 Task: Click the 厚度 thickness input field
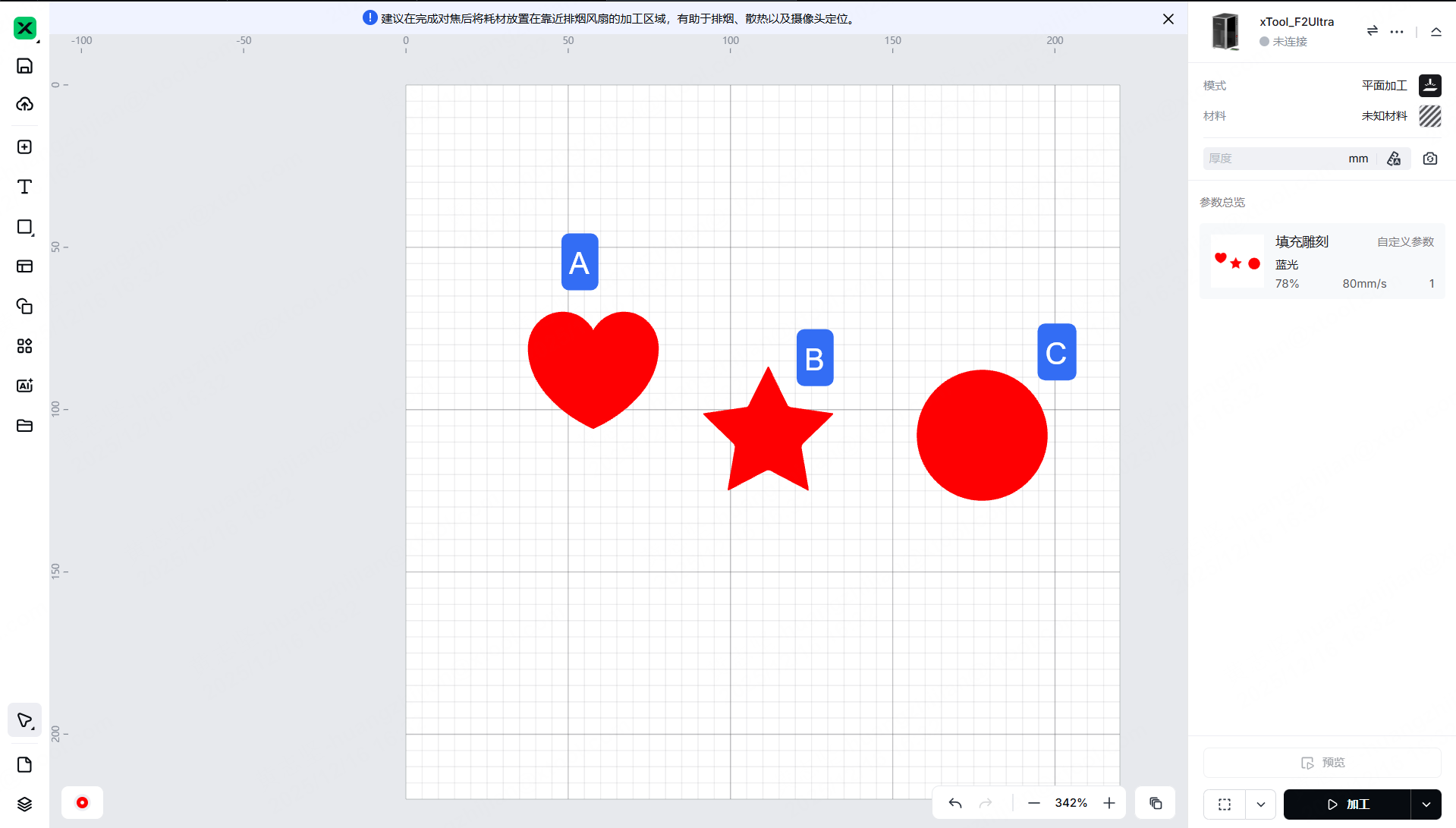1275,159
